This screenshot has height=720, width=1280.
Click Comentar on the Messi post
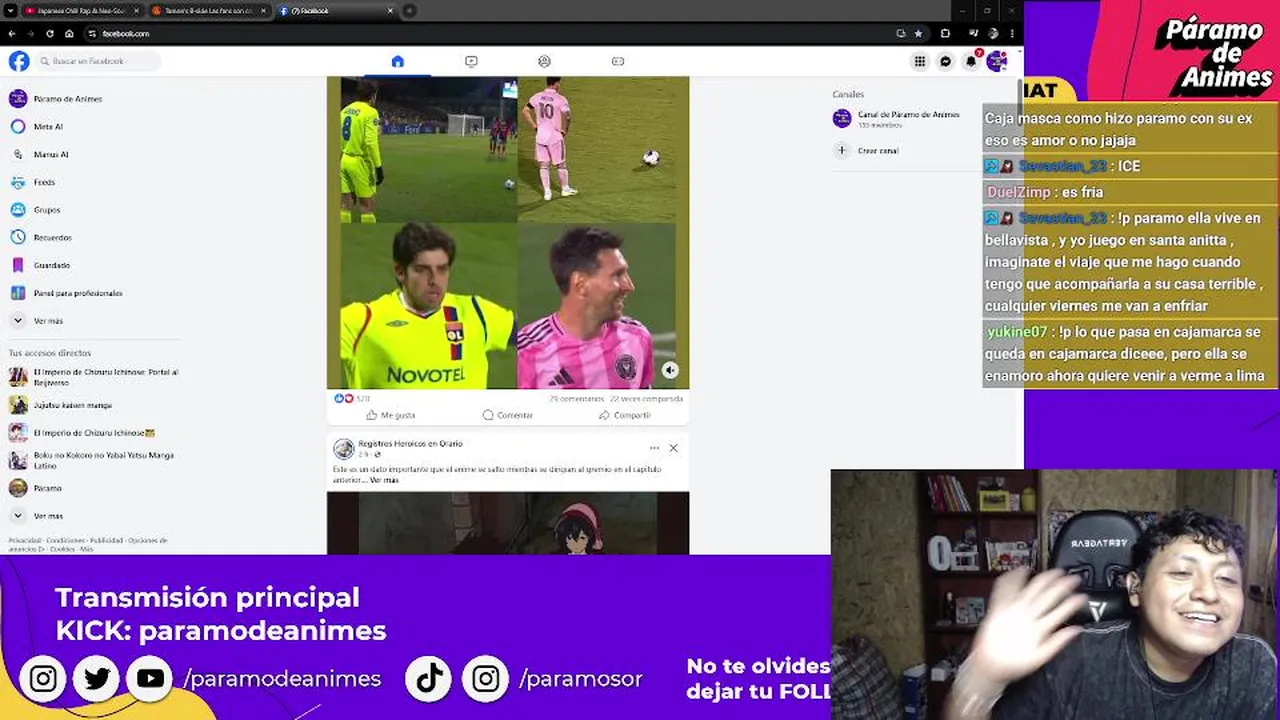507,415
